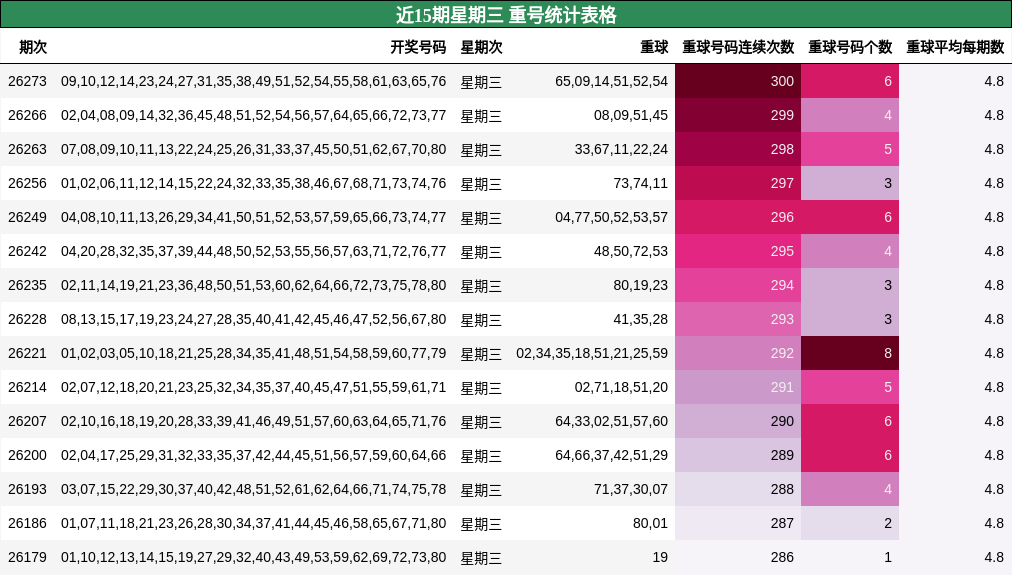Click the 重球平均每期数 column header
This screenshot has width=1012, height=575.
click(x=955, y=47)
